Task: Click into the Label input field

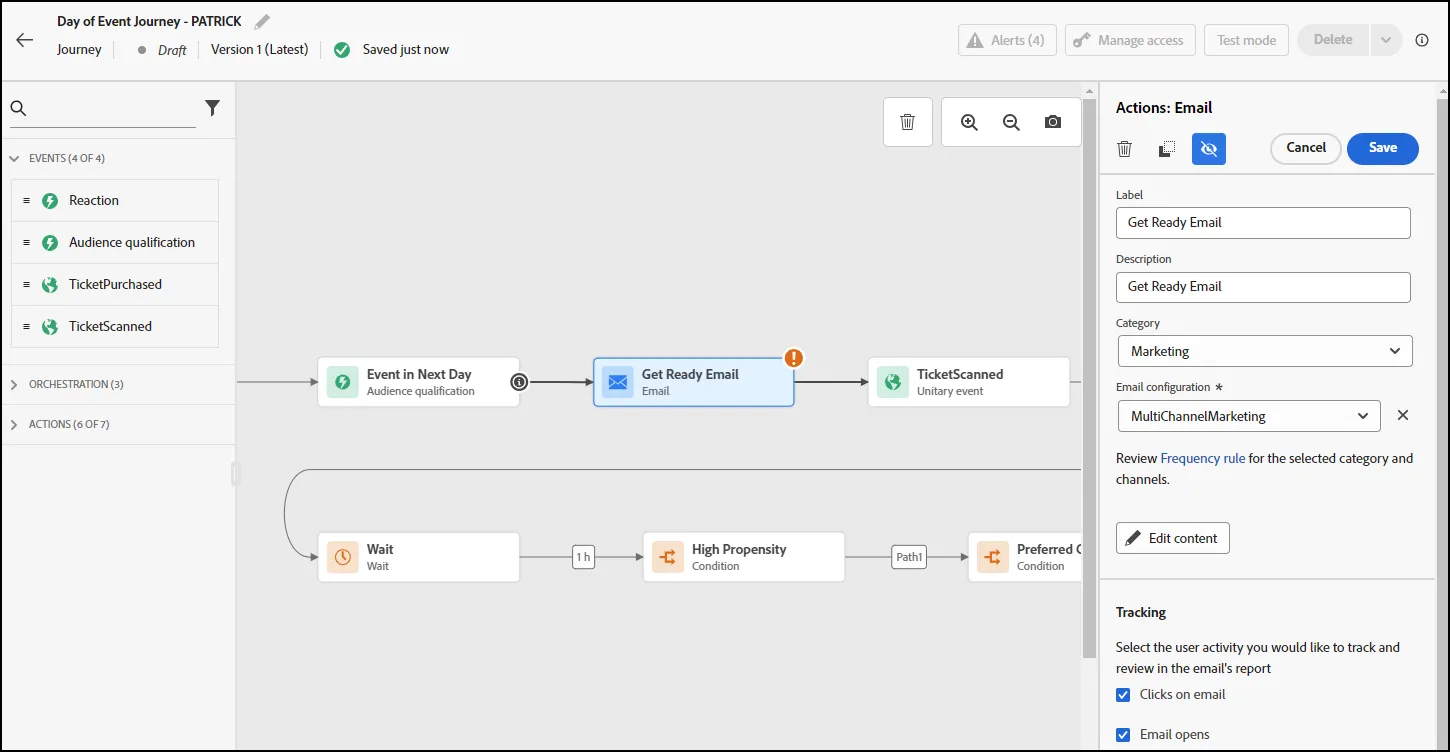Action: point(1263,223)
